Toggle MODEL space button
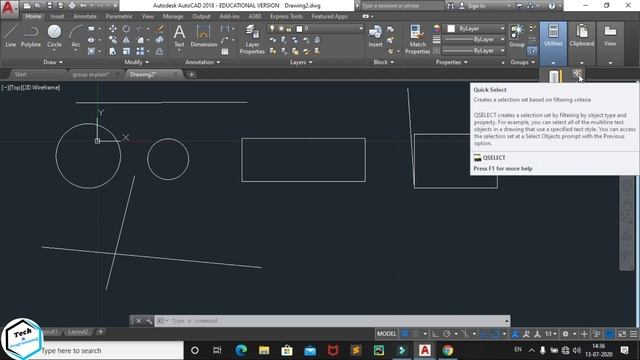The height and width of the screenshot is (360, 640). tap(386, 334)
